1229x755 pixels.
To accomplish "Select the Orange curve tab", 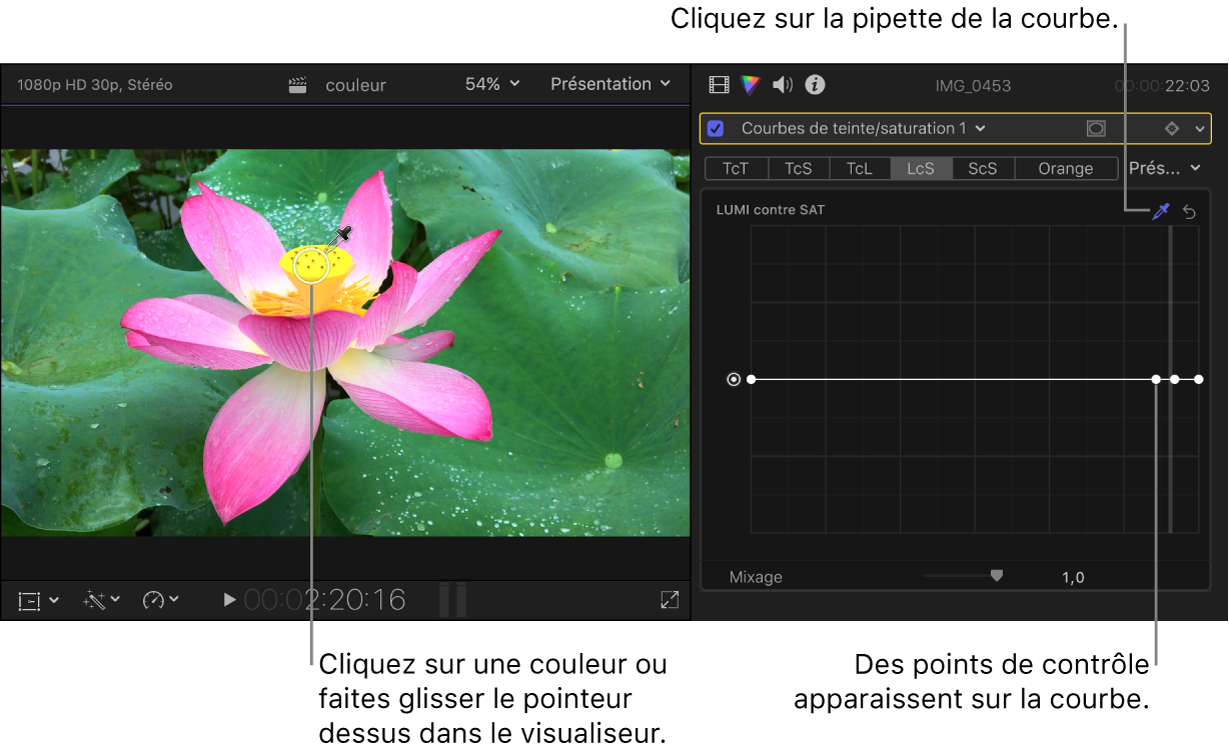I will click(x=1065, y=168).
